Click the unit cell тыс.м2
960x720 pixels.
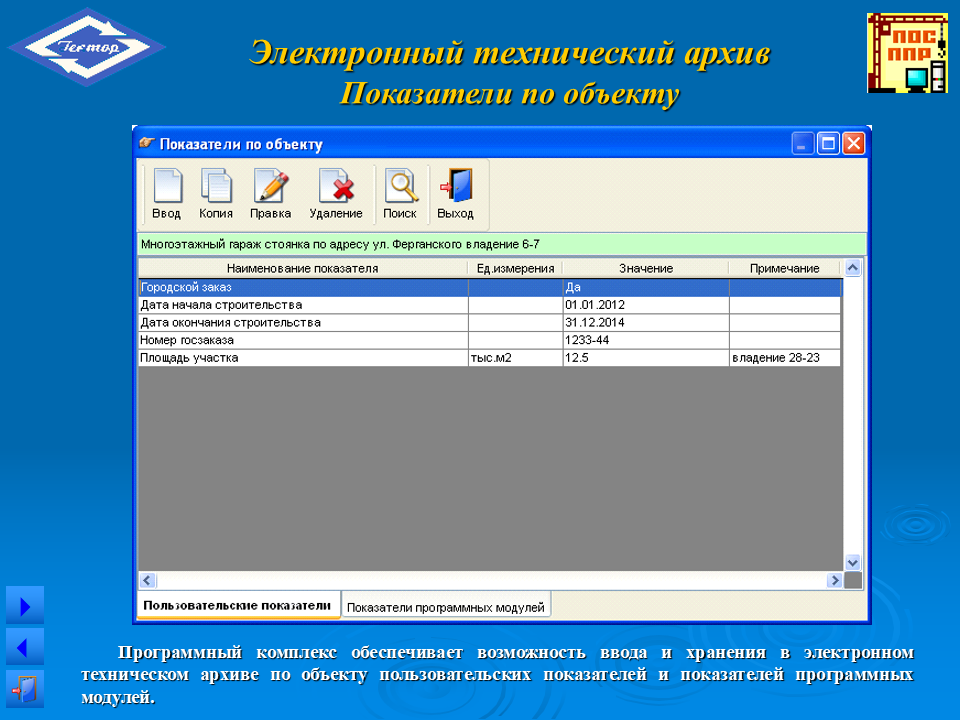pos(516,358)
